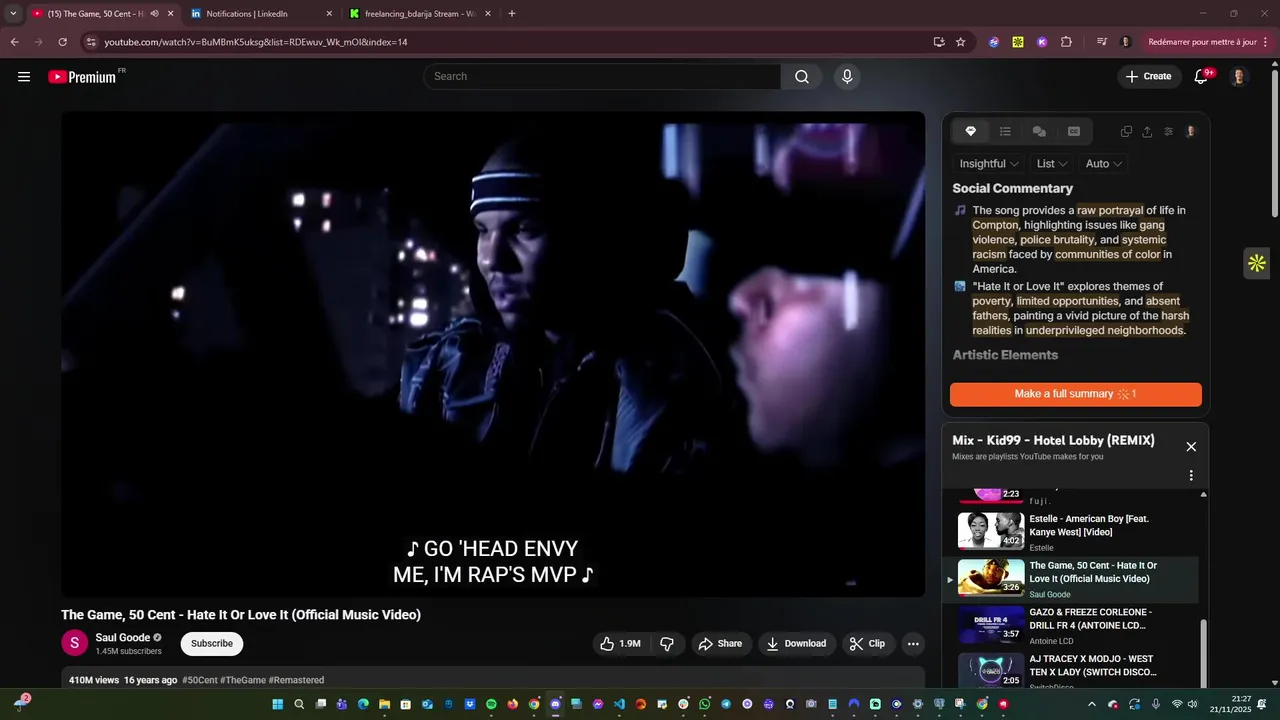Open summary panel settings sliders icon
This screenshot has width=1280, height=720.
coord(1168,132)
